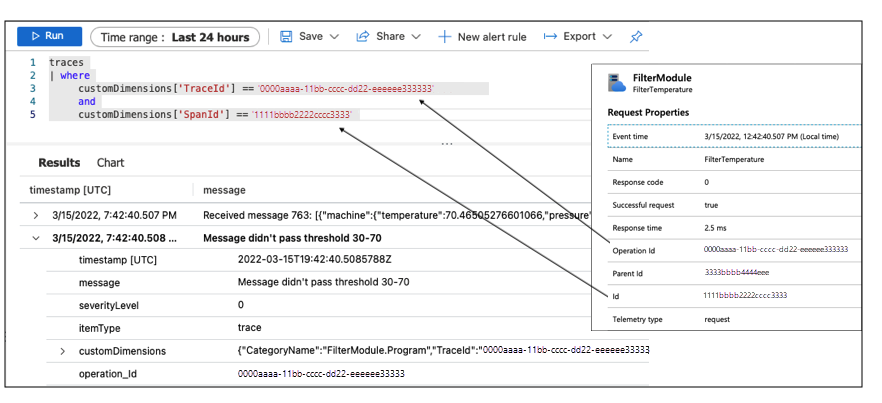The image size is (882, 403).
Task: Expand the Save dropdown chevron
Action: click(334, 37)
